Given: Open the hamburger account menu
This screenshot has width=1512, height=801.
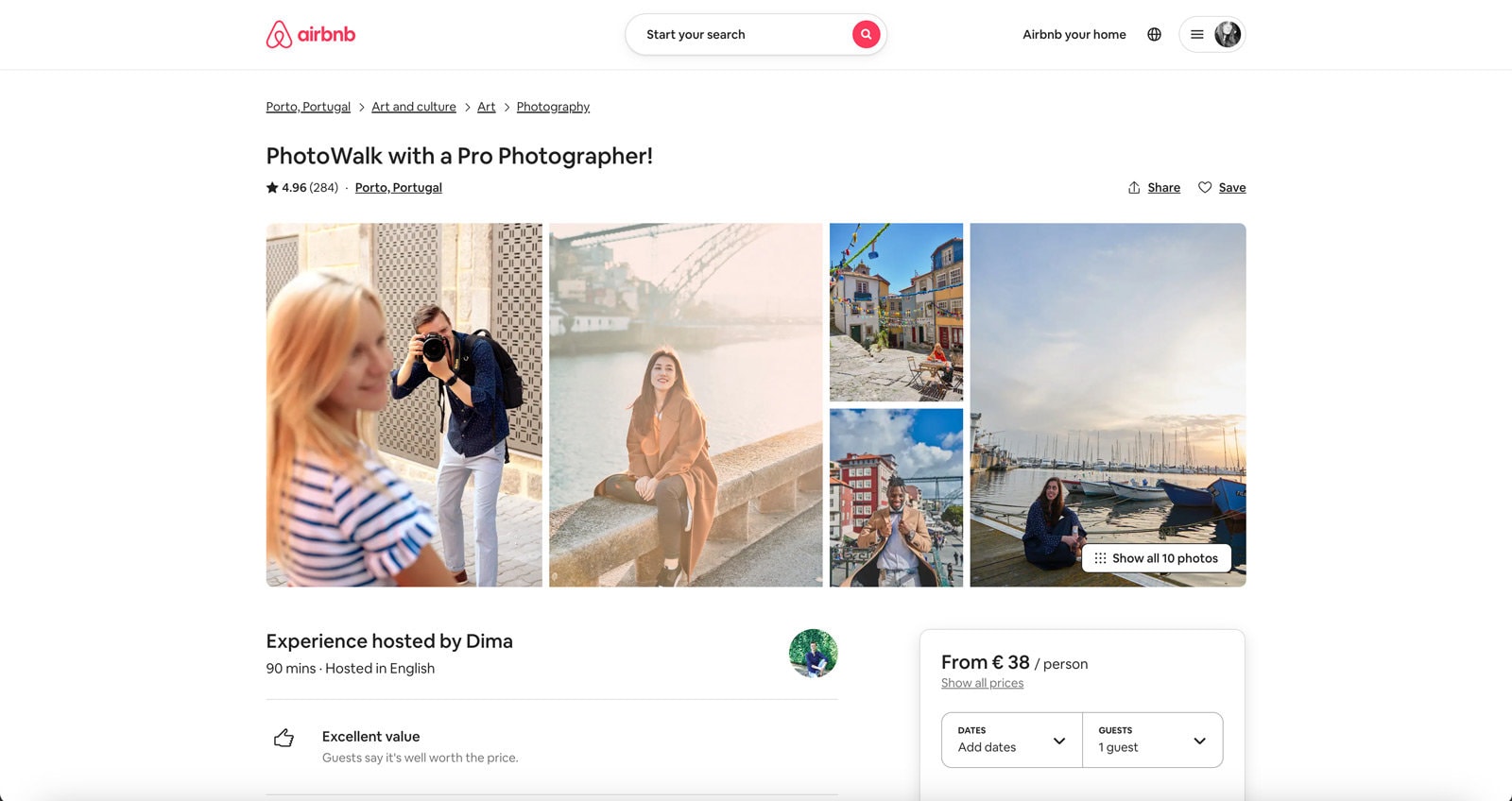Looking at the screenshot, I should [x=1196, y=34].
